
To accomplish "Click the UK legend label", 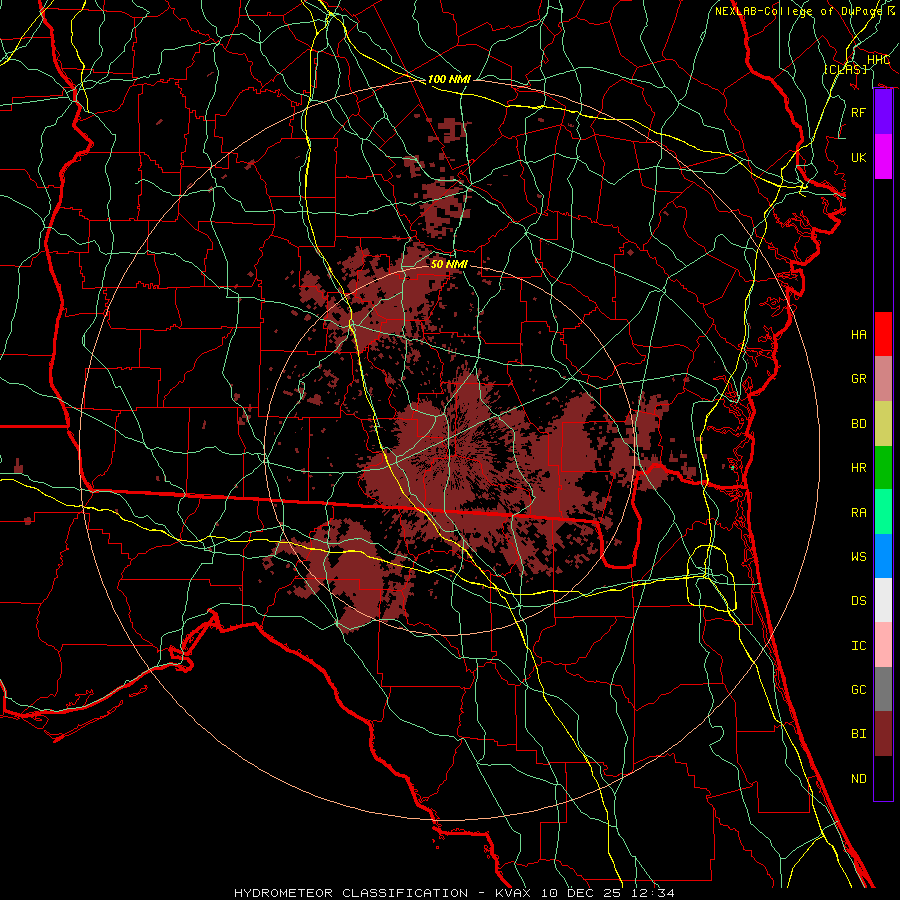I will tap(859, 157).
